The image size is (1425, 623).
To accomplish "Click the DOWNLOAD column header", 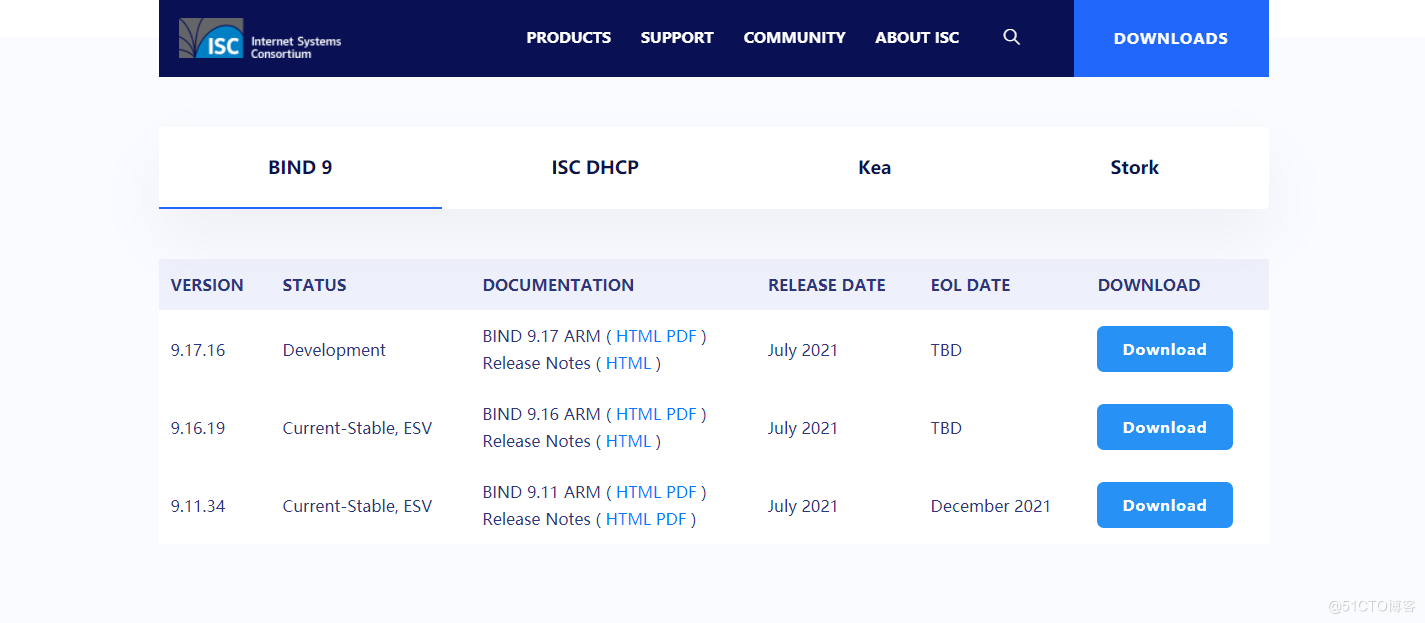I will (x=1149, y=285).
